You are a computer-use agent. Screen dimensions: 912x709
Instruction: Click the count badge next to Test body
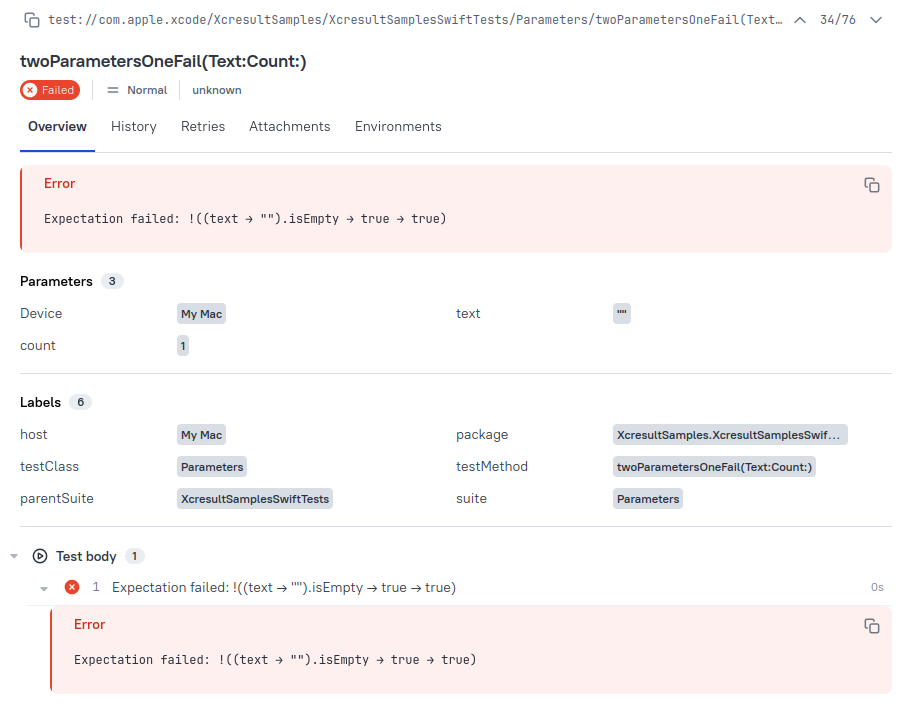click(x=132, y=556)
